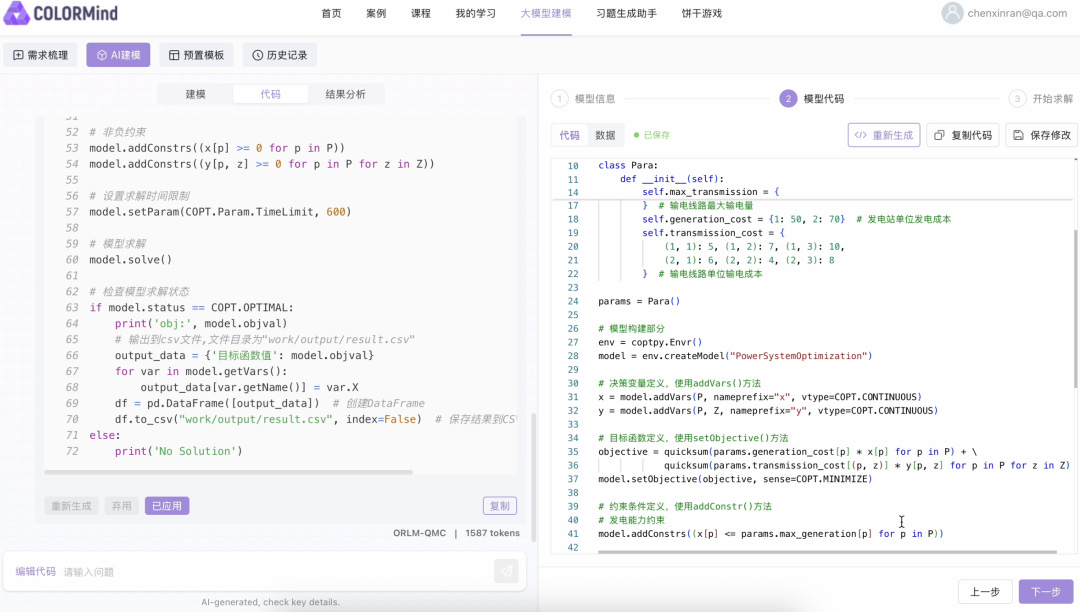This screenshot has width=1080, height=612.
Task: Click model.setObjective line 37 in editor
Action: [x=735, y=479]
